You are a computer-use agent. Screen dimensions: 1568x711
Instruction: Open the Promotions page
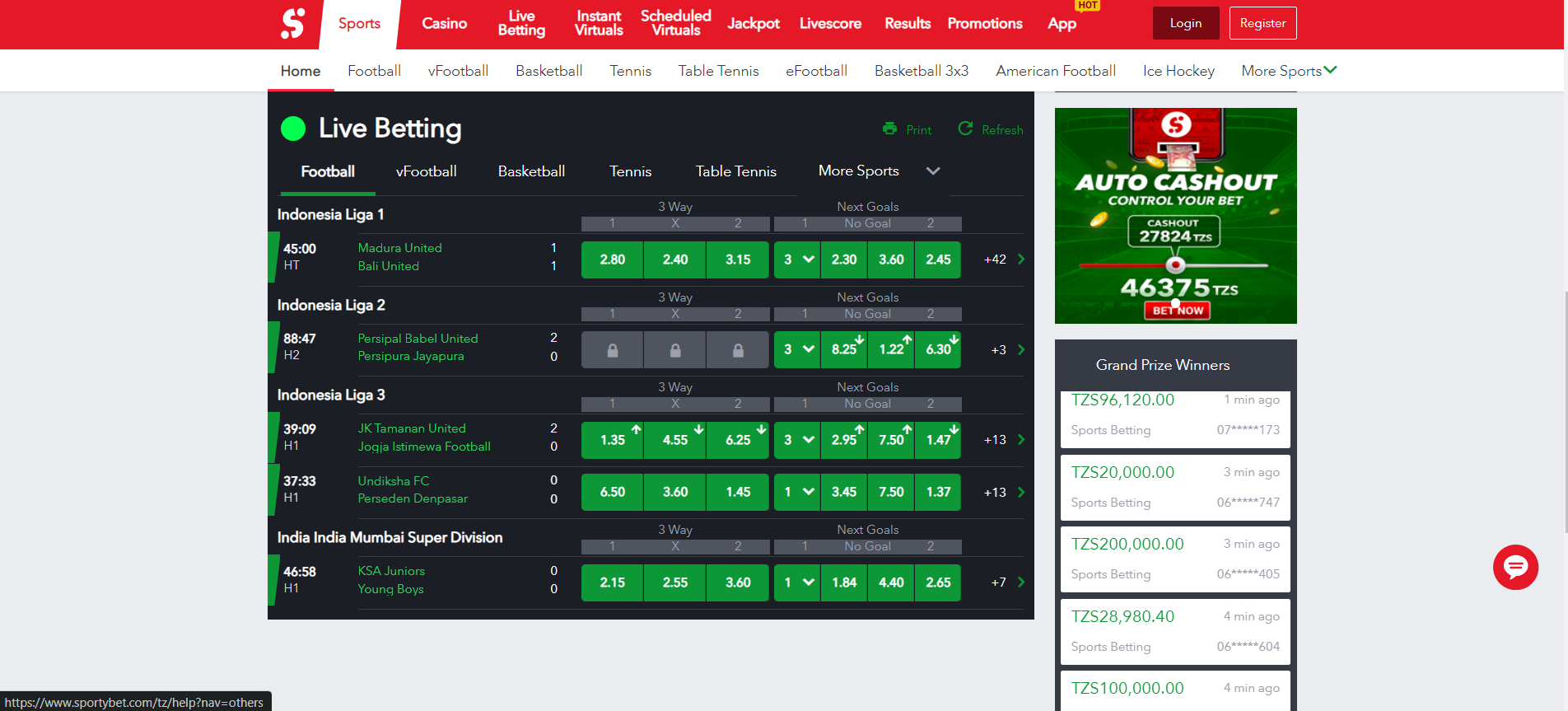(985, 23)
